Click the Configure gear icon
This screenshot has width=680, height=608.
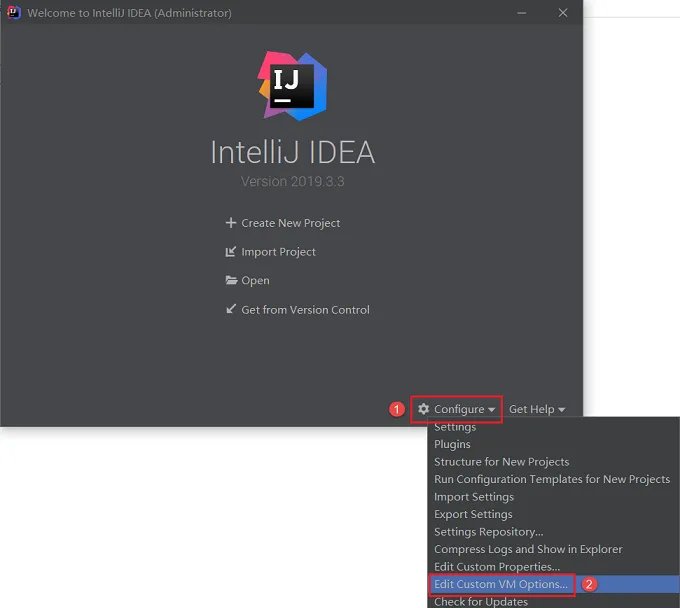tap(424, 409)
